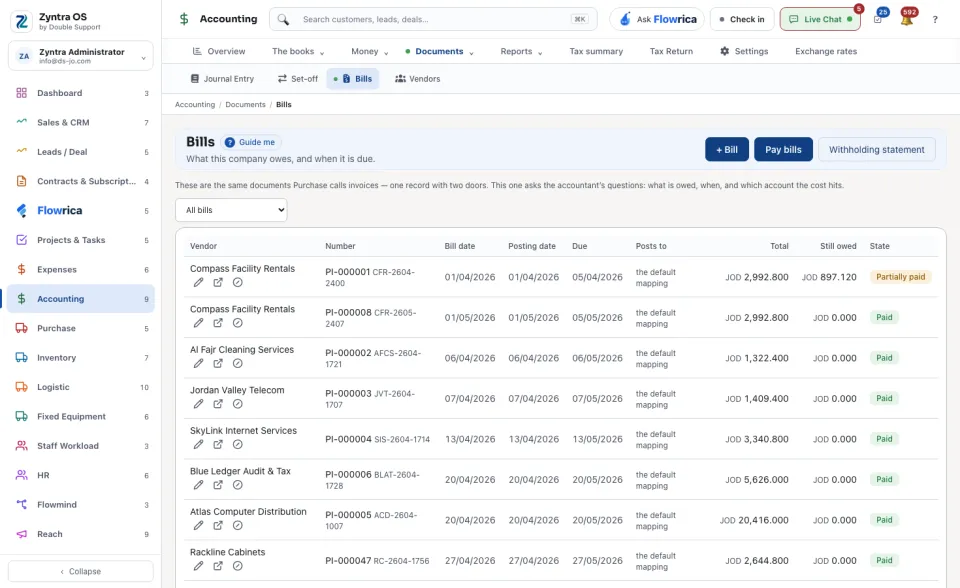Open the Flowmind icon
960x588 pixels.
21,504
